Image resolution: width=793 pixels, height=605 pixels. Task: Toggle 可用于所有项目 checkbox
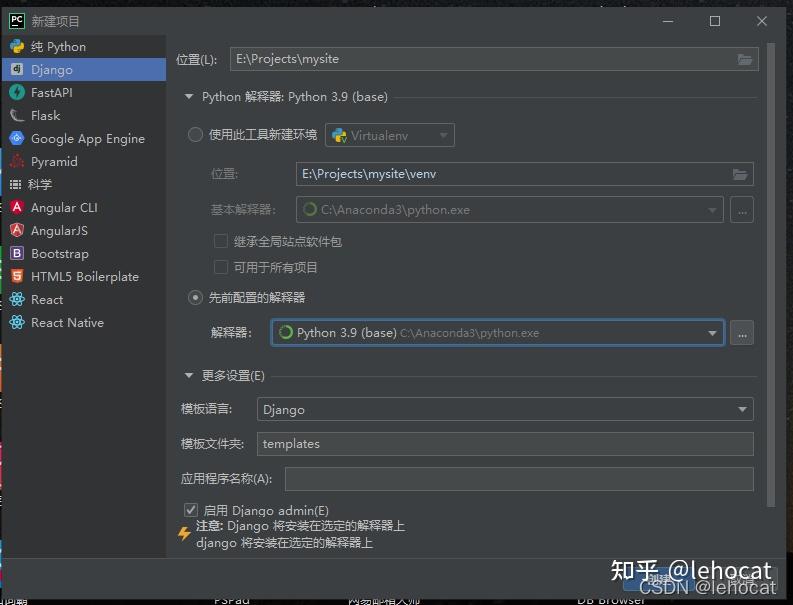[x=221, y=267]
